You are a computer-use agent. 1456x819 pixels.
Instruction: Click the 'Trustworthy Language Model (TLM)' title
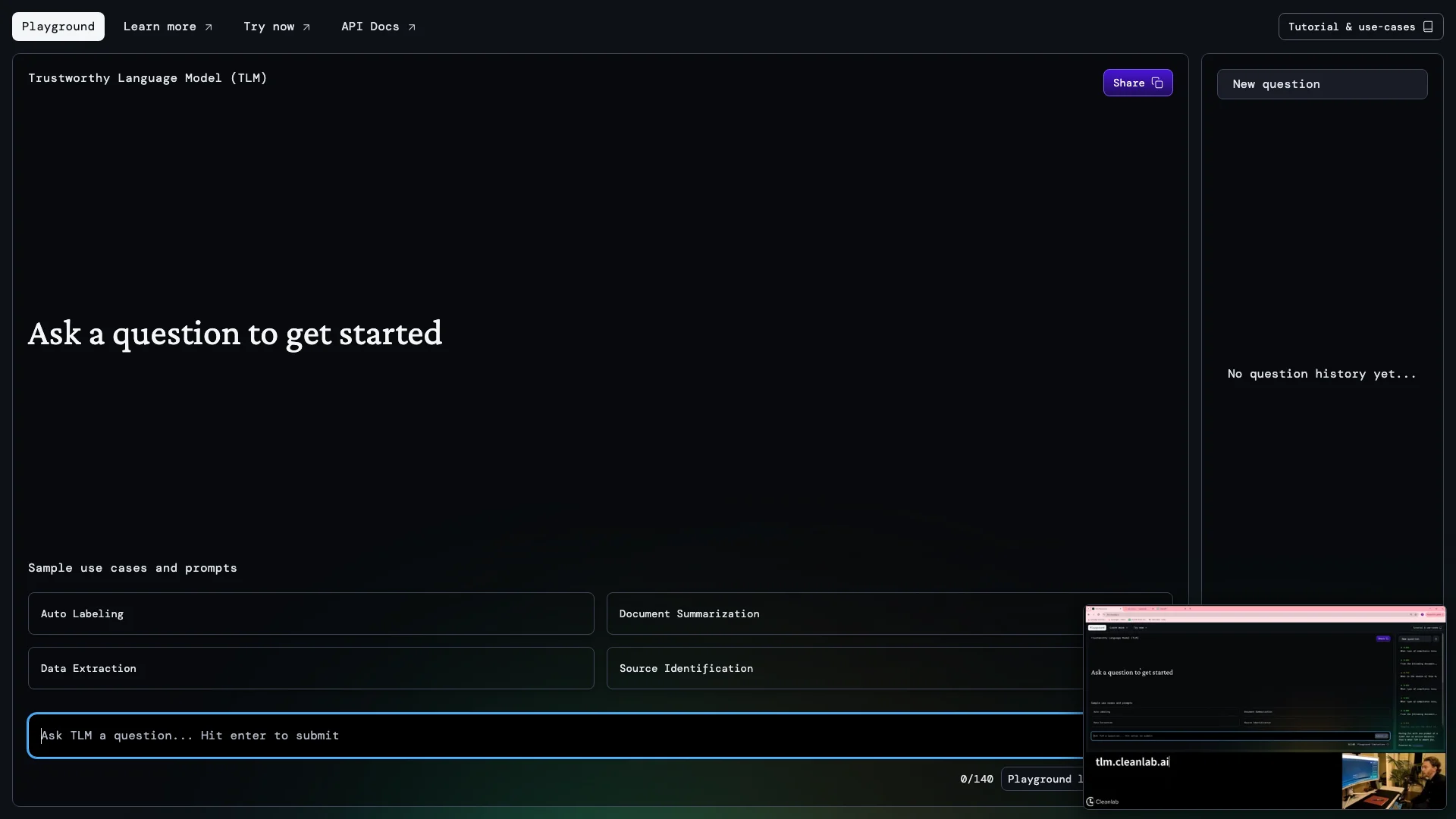pyautogui.click(x=148, y=78)
